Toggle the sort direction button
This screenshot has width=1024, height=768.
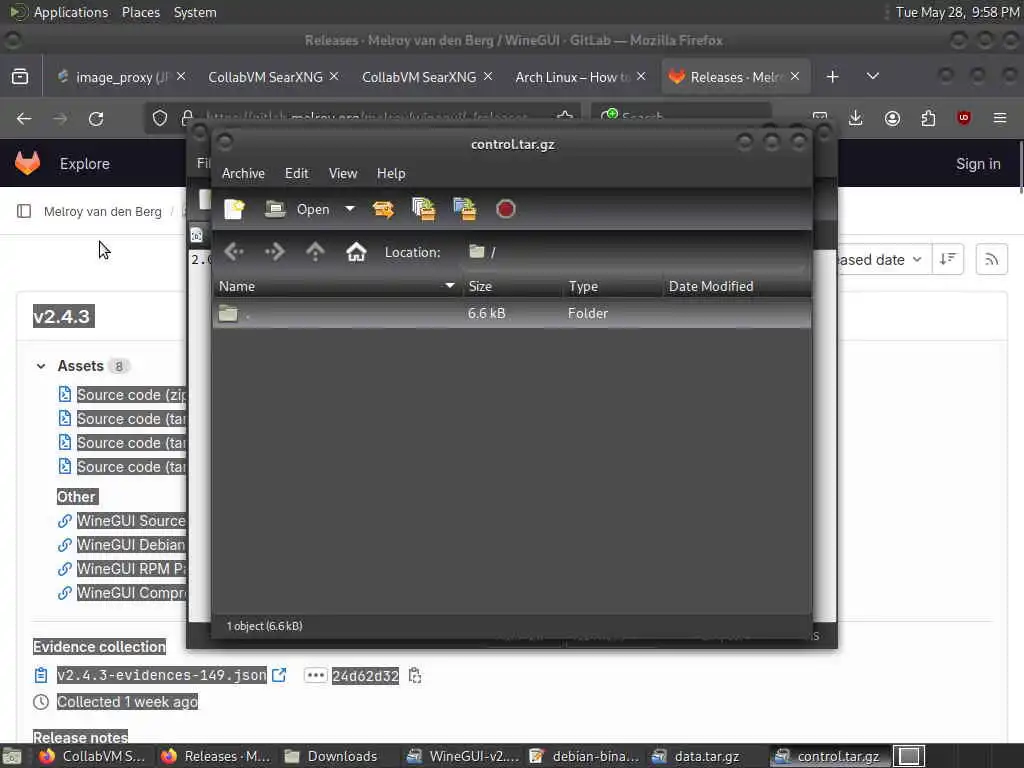pyautogui.click(x=948, y=259)
